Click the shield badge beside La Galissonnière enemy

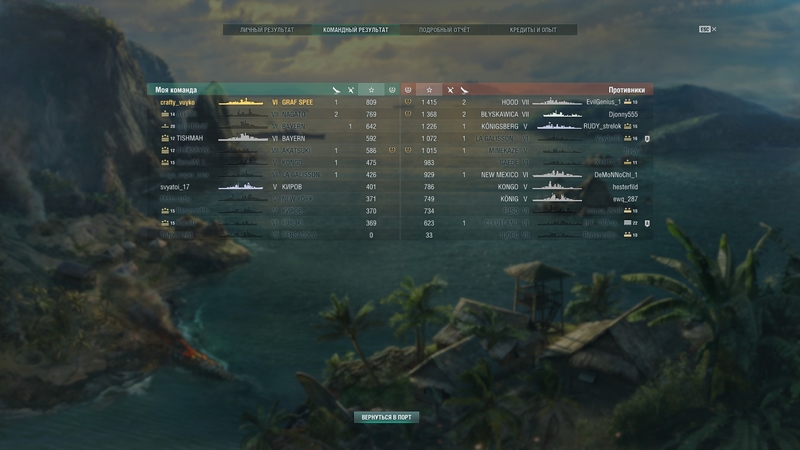coord(647,139)
